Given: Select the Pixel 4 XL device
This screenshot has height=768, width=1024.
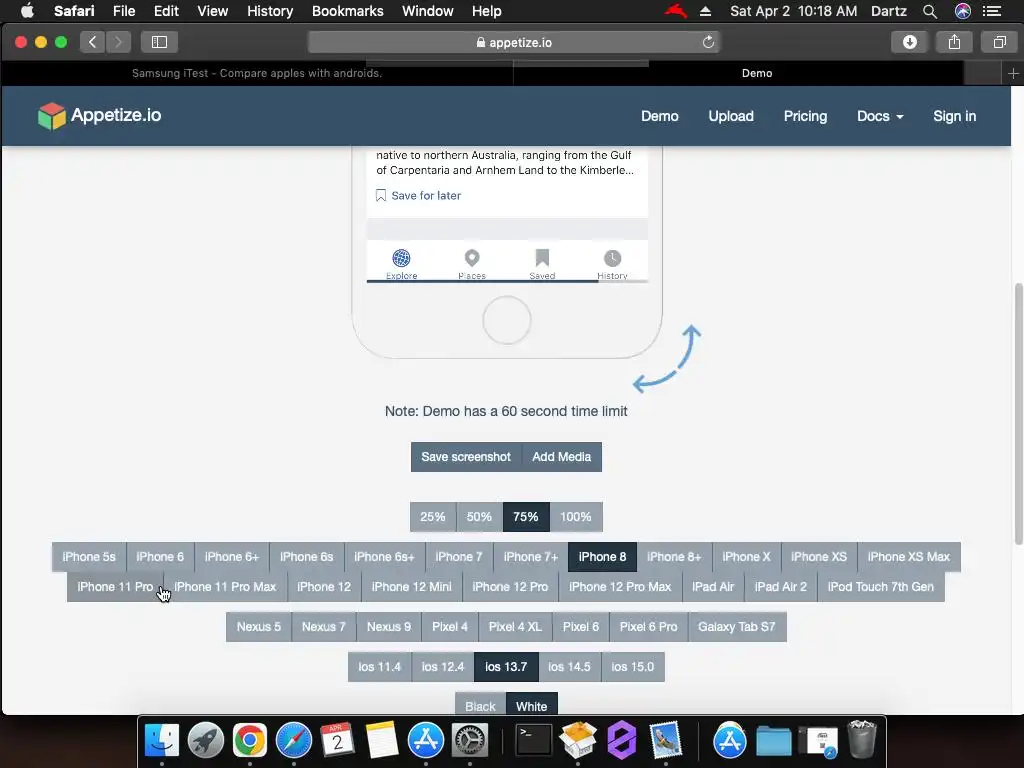Looking at the screenshot, I should [515, 627].
